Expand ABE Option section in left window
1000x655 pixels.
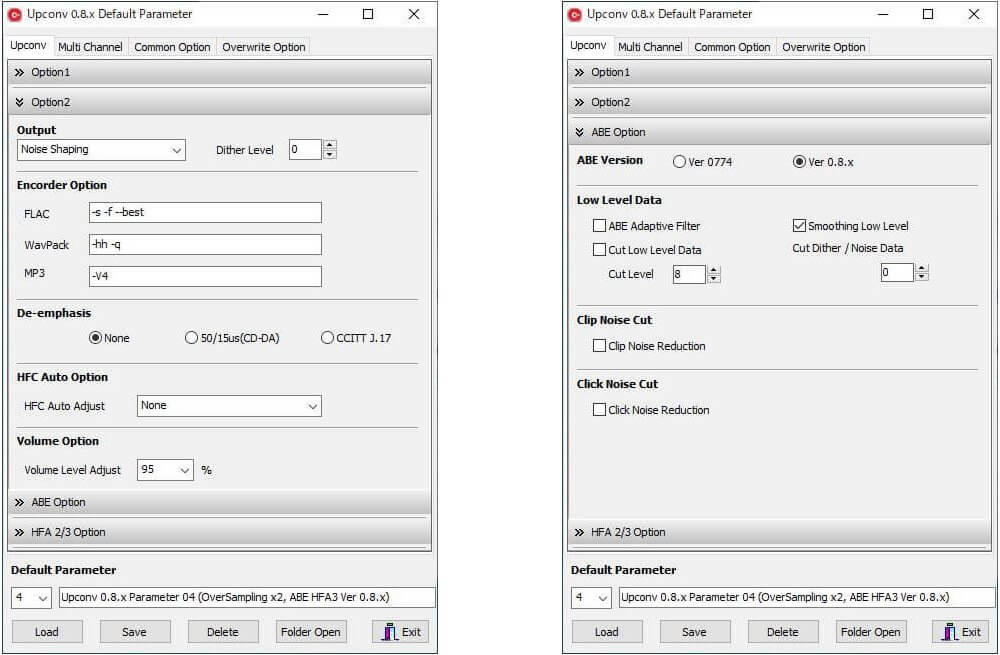[x=219, y=502]
